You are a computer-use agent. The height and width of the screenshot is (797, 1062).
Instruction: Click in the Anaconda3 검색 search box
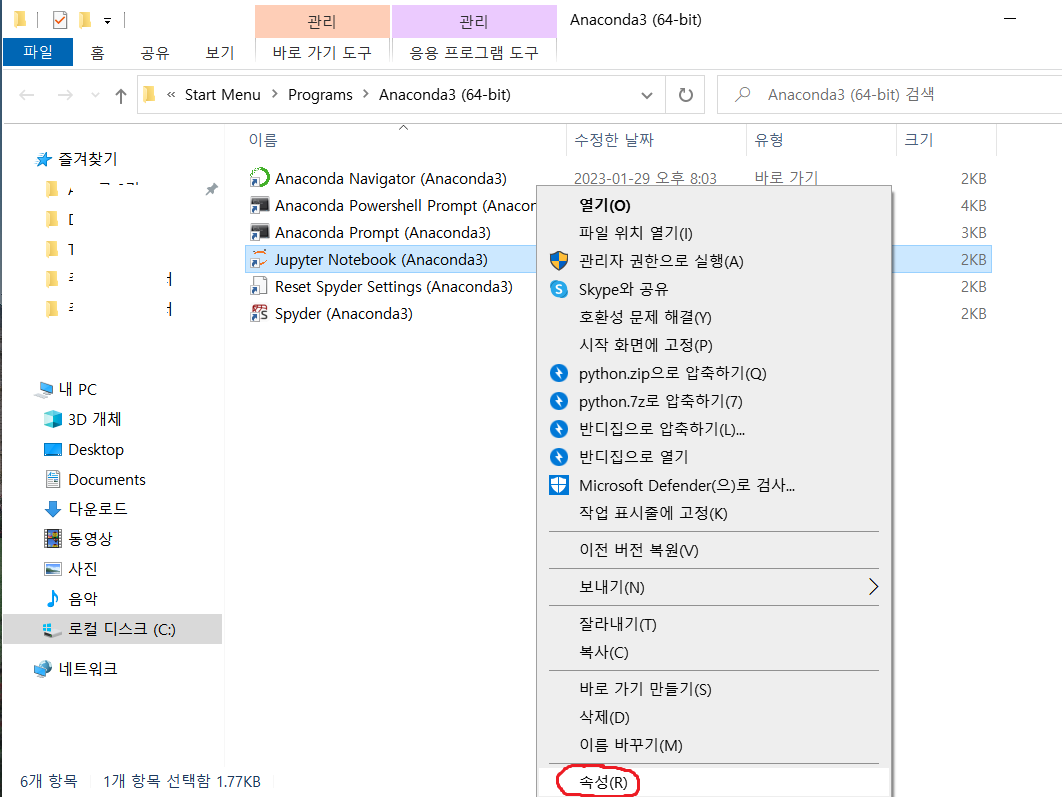(x=889, y=94)
